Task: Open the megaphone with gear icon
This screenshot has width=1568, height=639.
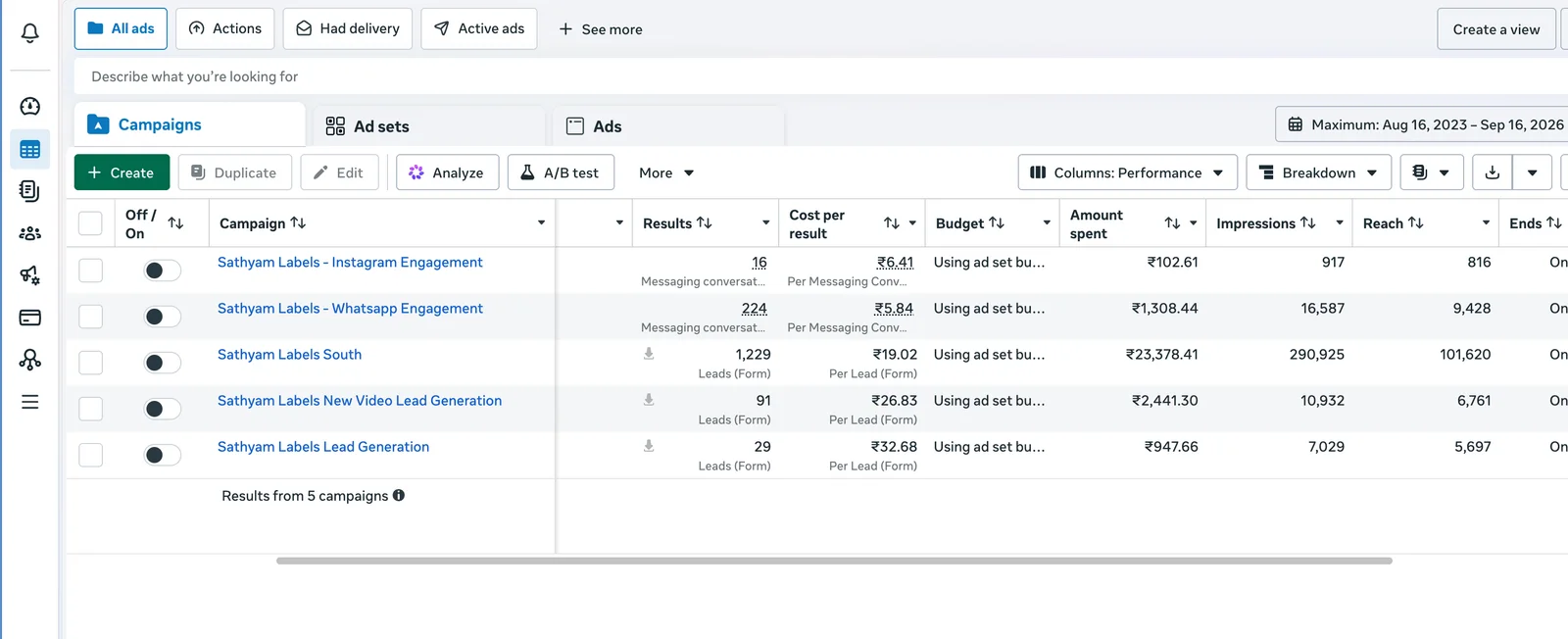Action: [30, 275]
